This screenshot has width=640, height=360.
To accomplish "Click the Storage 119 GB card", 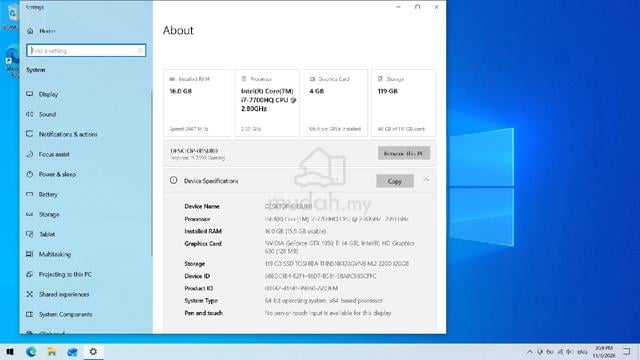I will pos(403,103).
